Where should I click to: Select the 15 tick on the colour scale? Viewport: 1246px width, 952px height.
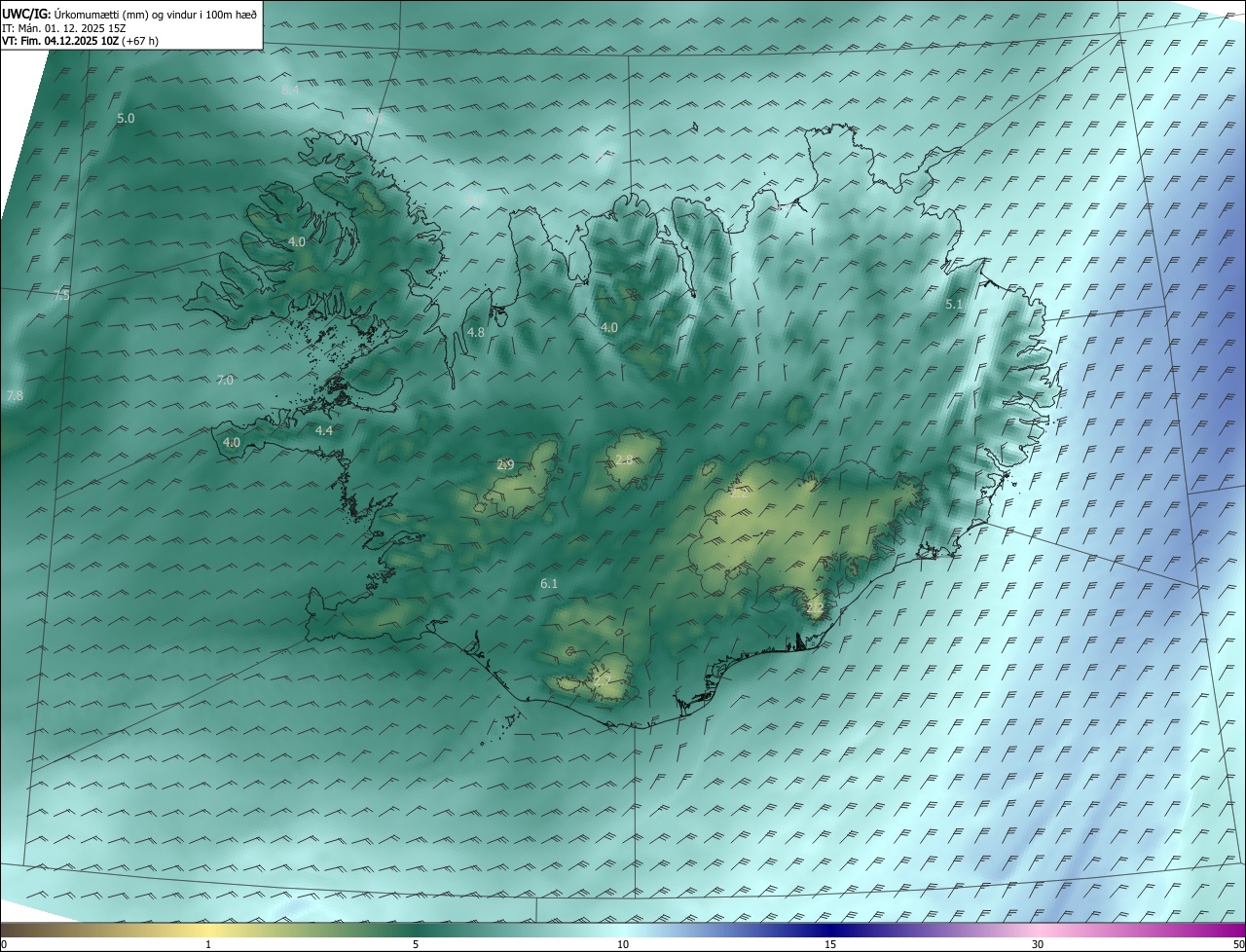coord(830,945)
